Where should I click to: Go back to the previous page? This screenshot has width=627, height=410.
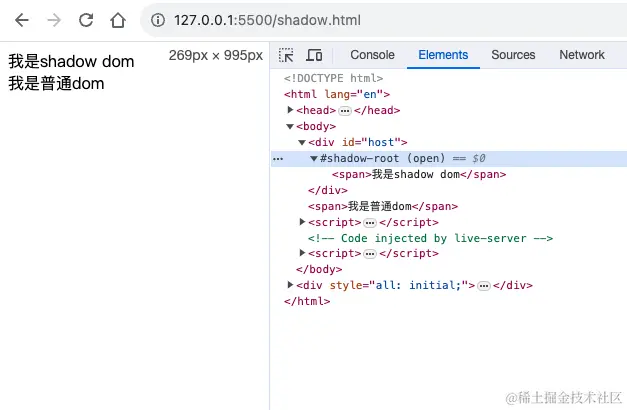(22, 20)
